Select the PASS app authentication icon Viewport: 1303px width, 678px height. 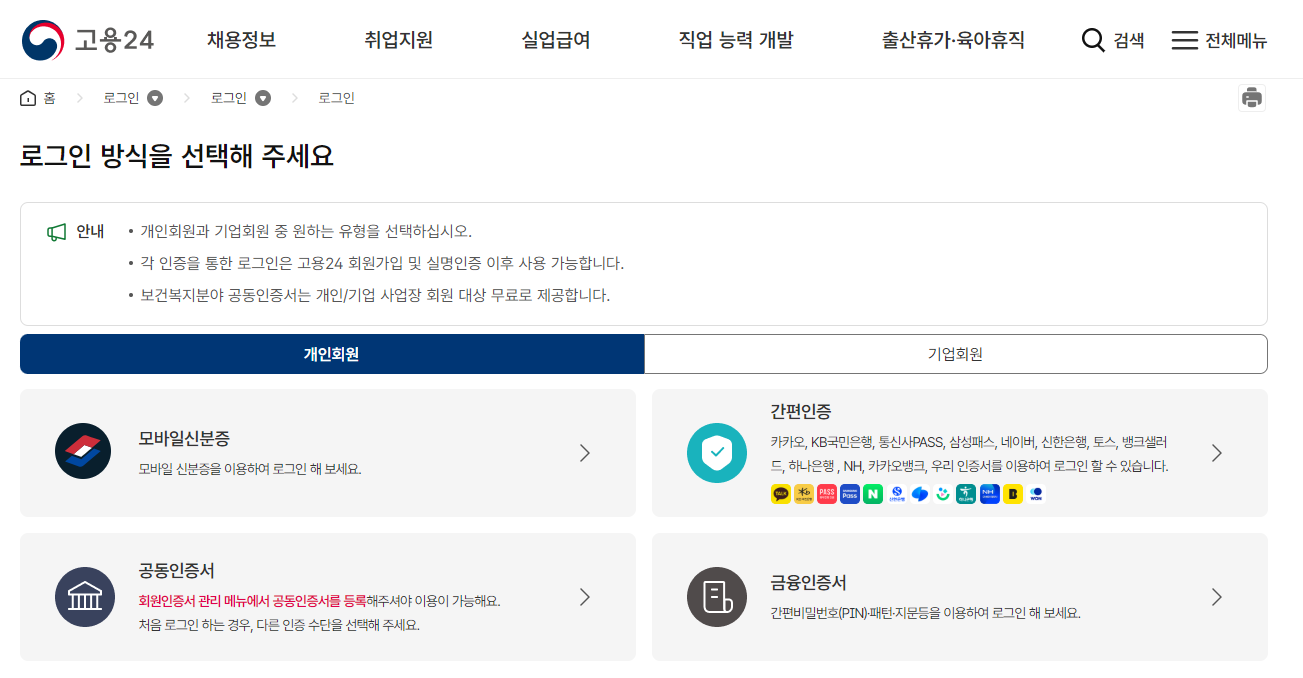coord(826,493)
